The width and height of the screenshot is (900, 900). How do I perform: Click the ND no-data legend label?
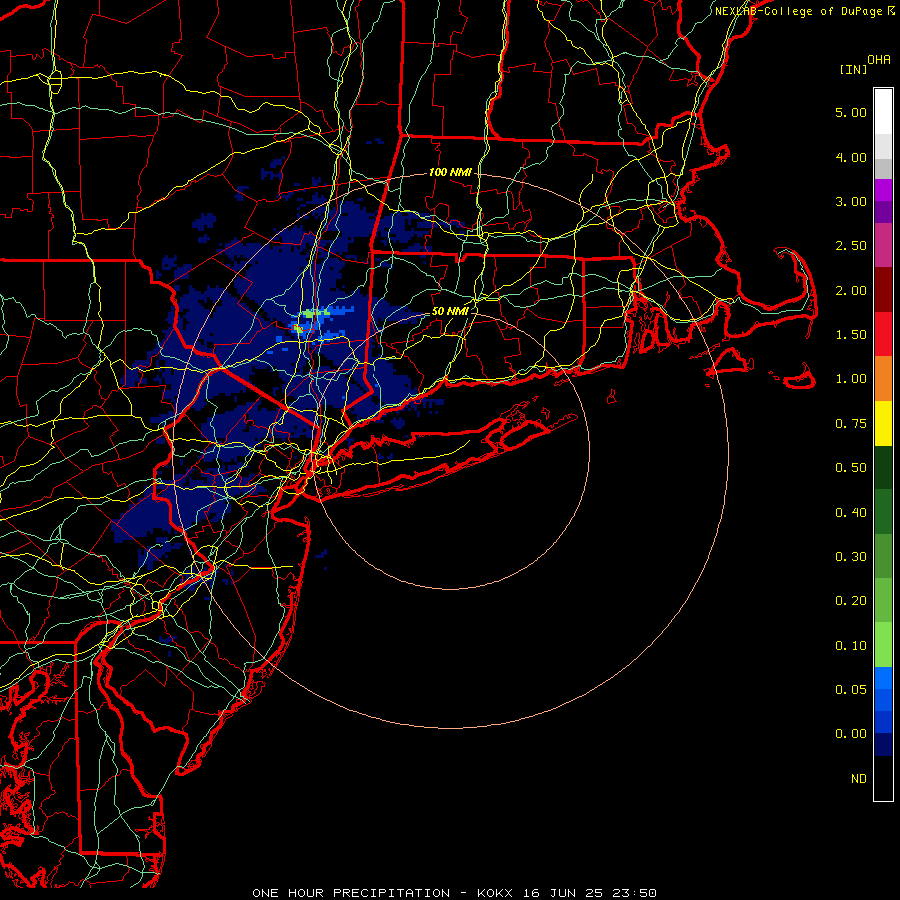(x=859, y=779)
